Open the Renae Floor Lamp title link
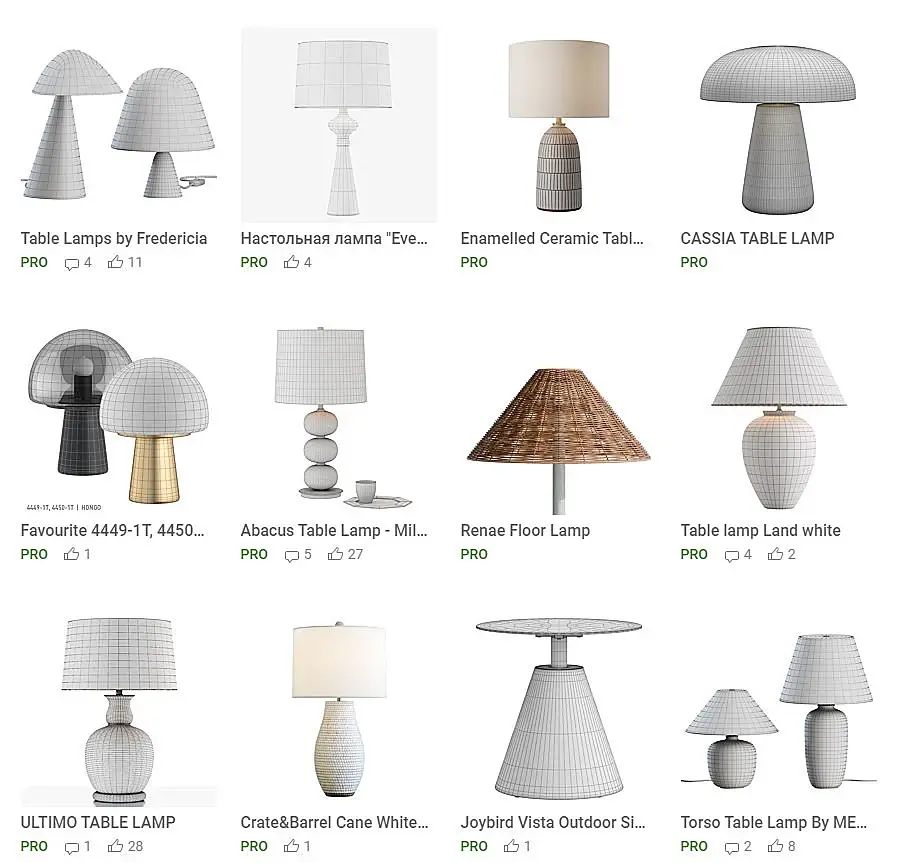Image resolution: width=903 pixels, height=863 pixels. 525,530
